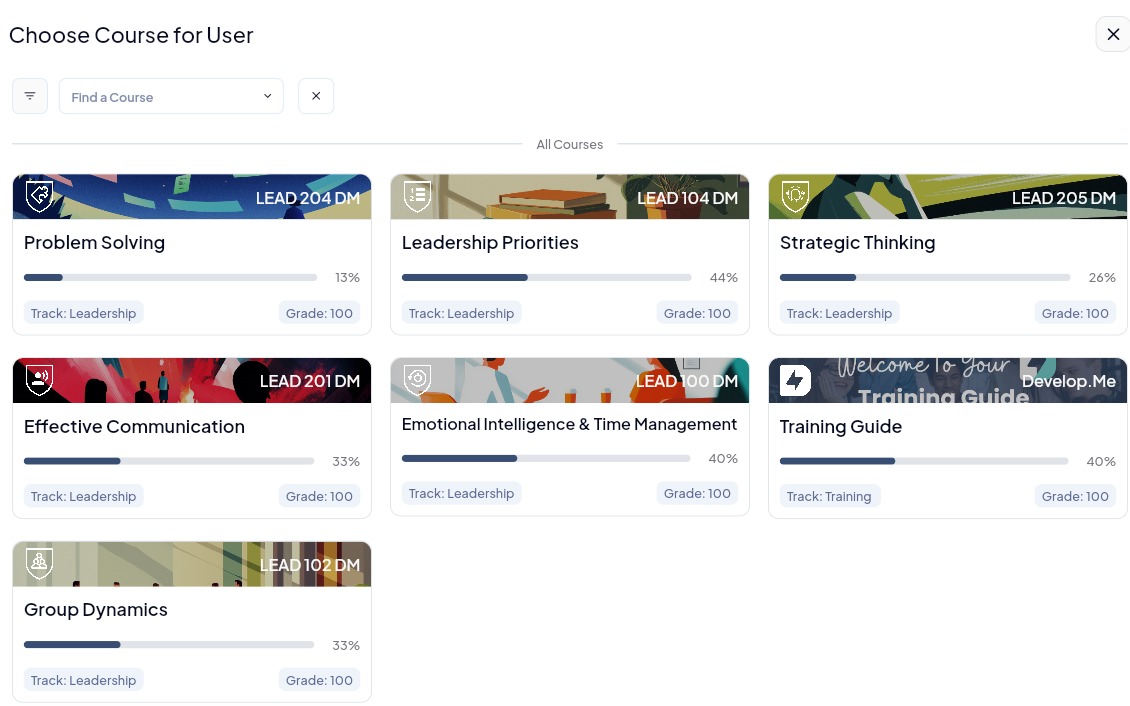The width and height of the screenshot is (1130, 706).
Task: Click the filter icon beside the course search
Action: click(x=30, y=96)
